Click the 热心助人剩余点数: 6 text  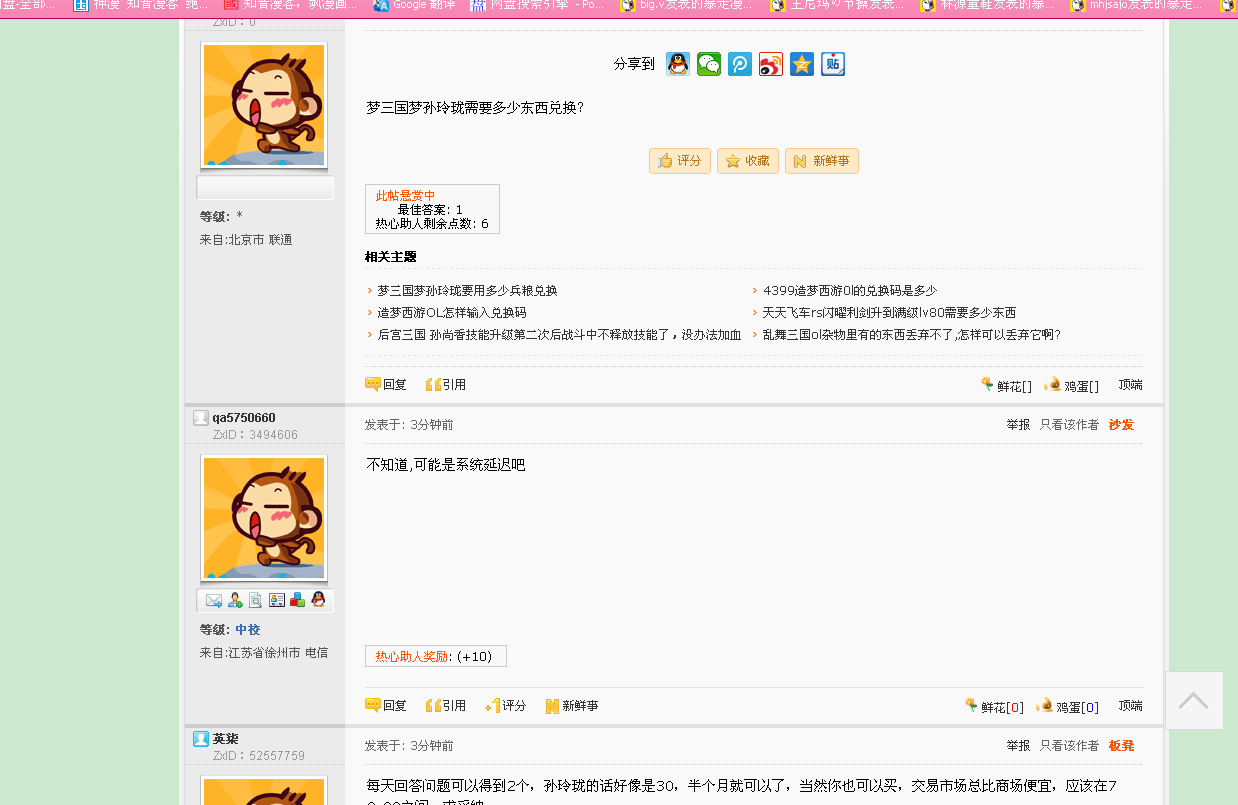[432, 224]
